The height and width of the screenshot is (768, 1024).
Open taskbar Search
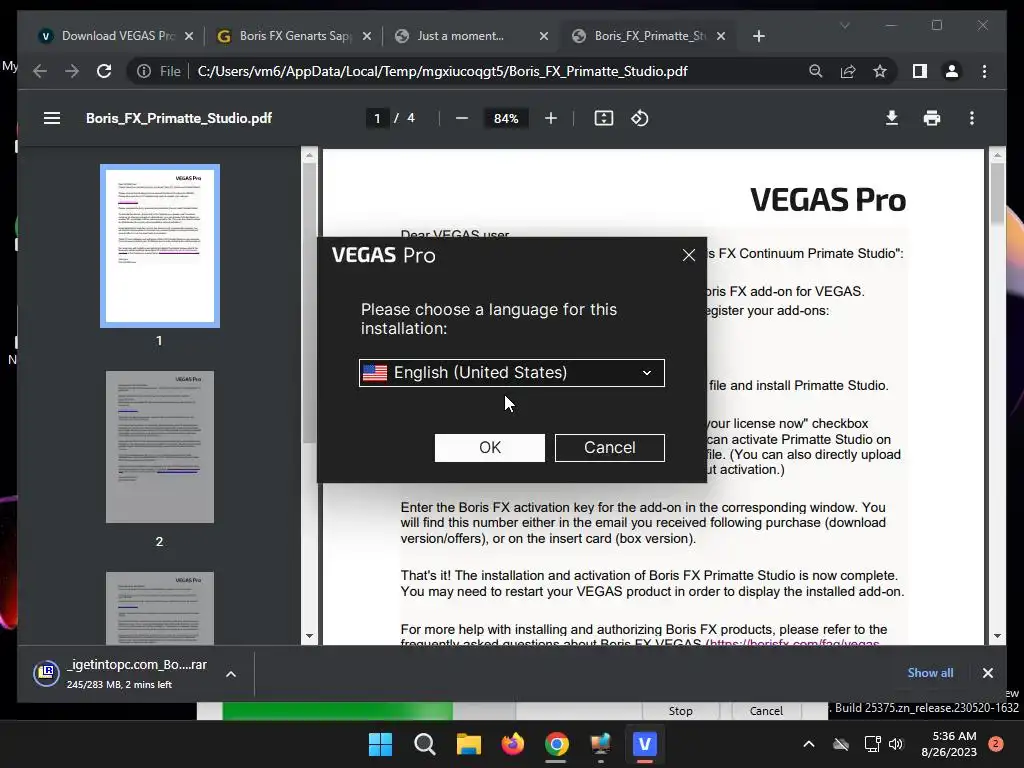(x=424, y=744)
